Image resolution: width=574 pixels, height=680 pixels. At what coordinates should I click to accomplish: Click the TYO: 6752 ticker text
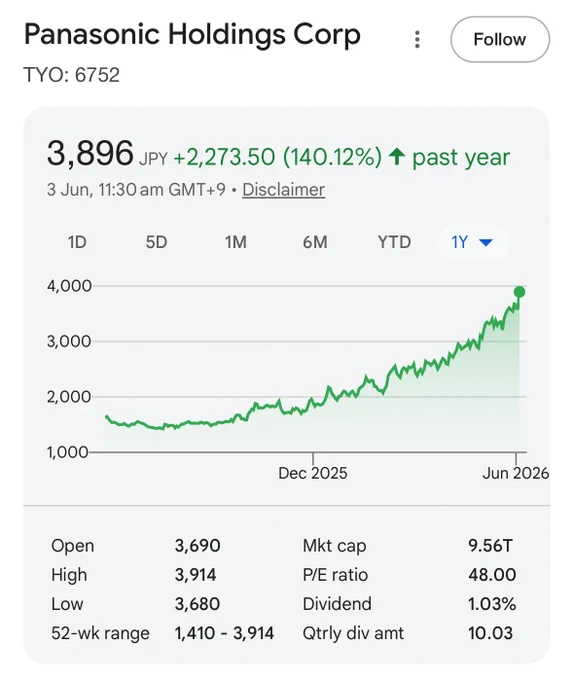72,75
